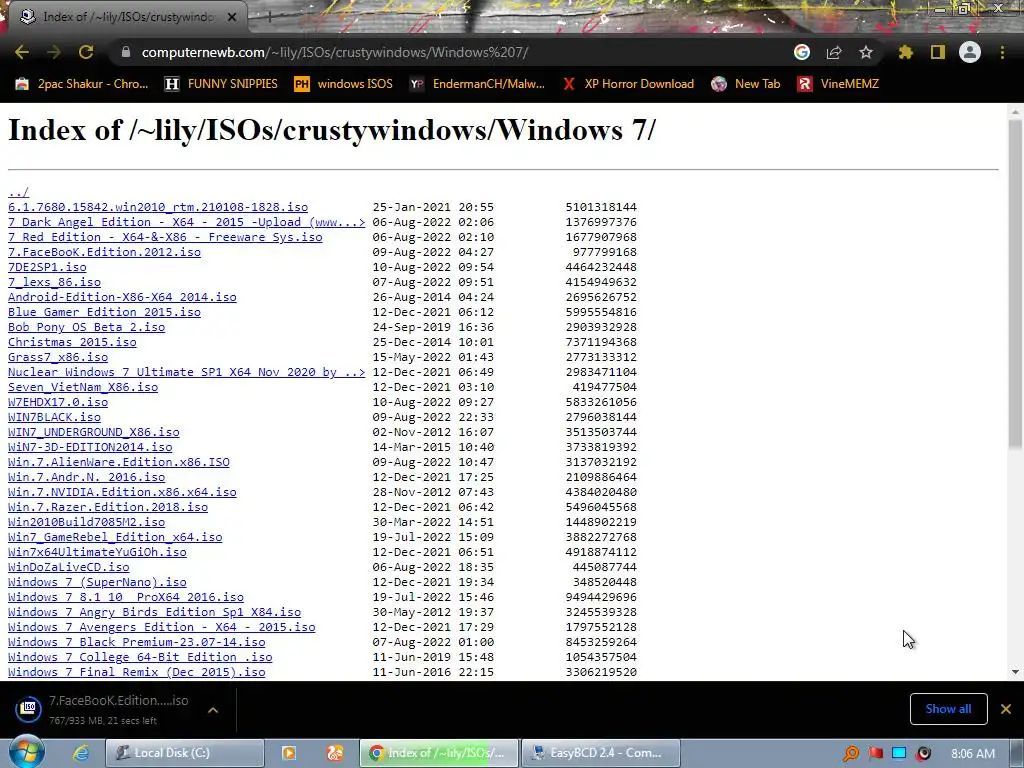
Task: Download Nuclear Windows 7 Ultimate iso
Action: point(187,372)
